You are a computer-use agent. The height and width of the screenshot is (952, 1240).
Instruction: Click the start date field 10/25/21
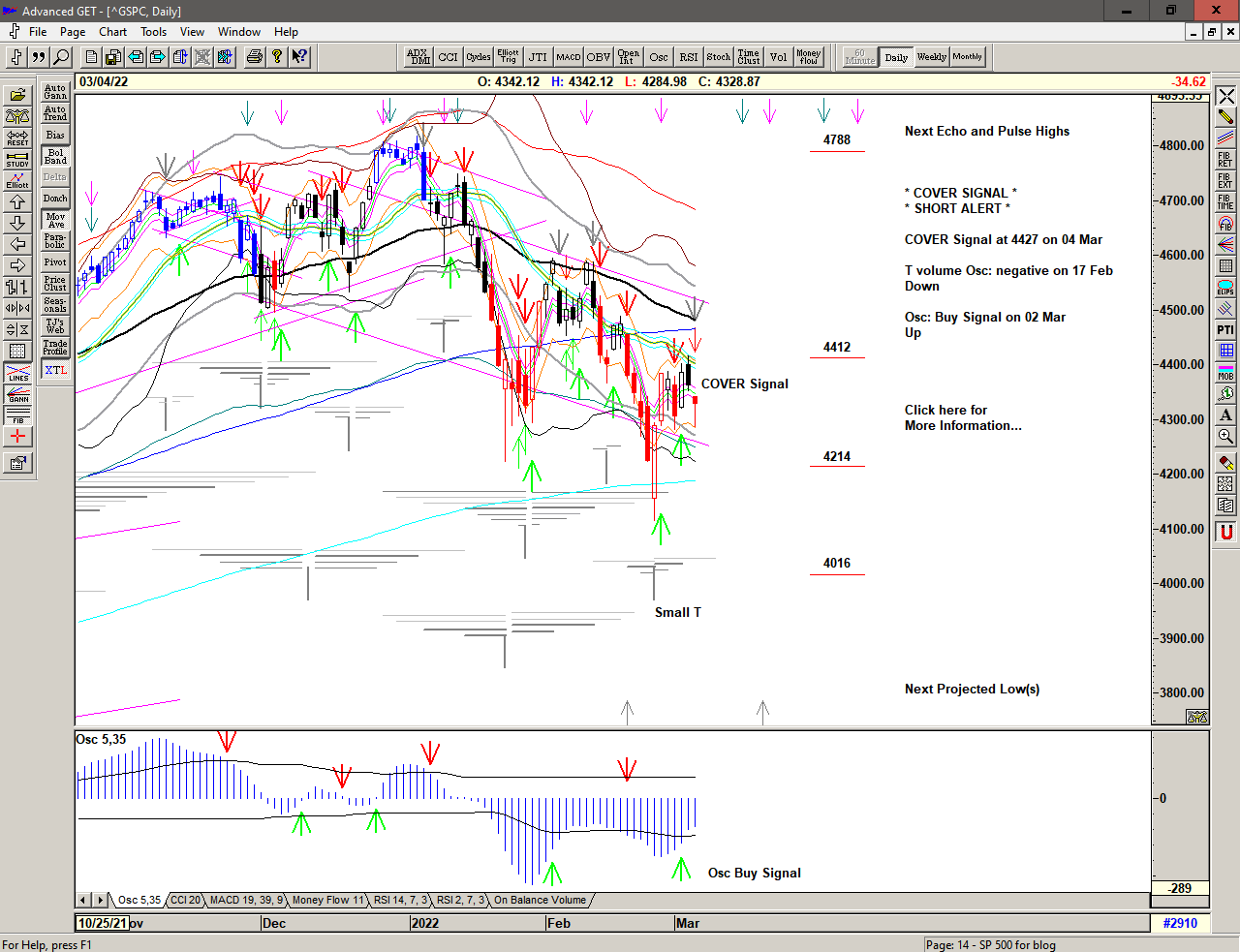tap(102, 923)
